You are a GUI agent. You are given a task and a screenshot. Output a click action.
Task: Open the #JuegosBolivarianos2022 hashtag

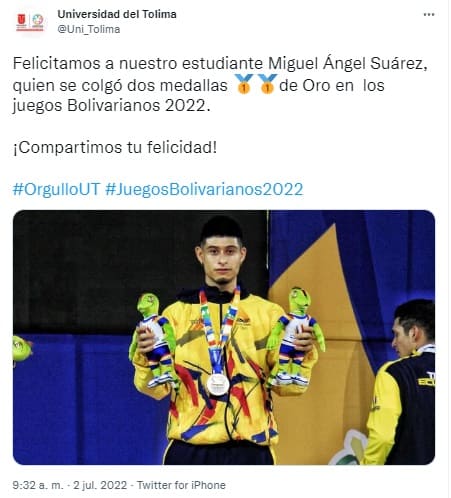pos(204,189)
